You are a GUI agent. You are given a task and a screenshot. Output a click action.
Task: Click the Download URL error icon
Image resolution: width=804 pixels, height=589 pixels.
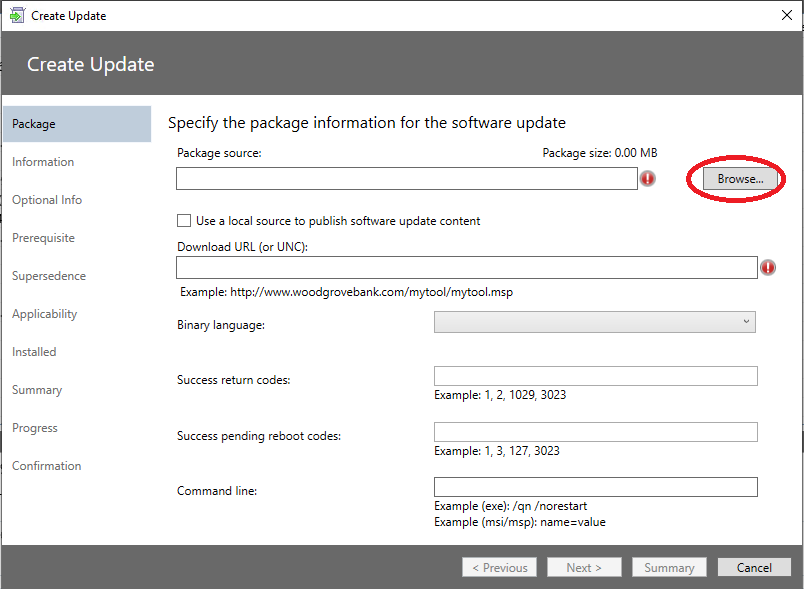pos(768,268)
